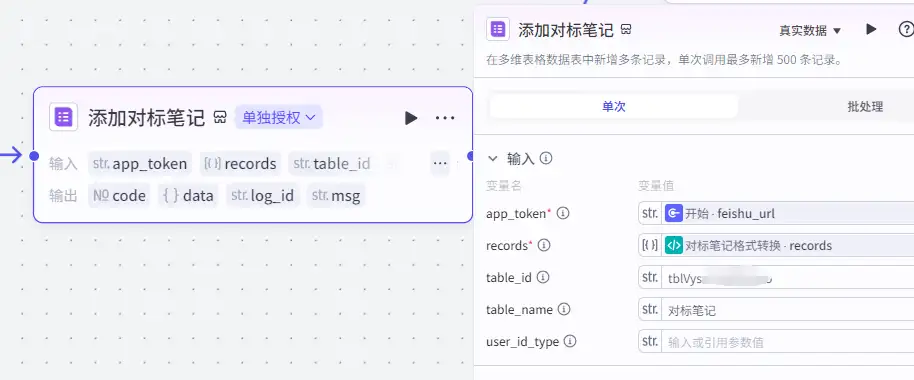Show more input parameters ellipsis on node
Viewport: 914px width, 380px height.
click(440, 164)
